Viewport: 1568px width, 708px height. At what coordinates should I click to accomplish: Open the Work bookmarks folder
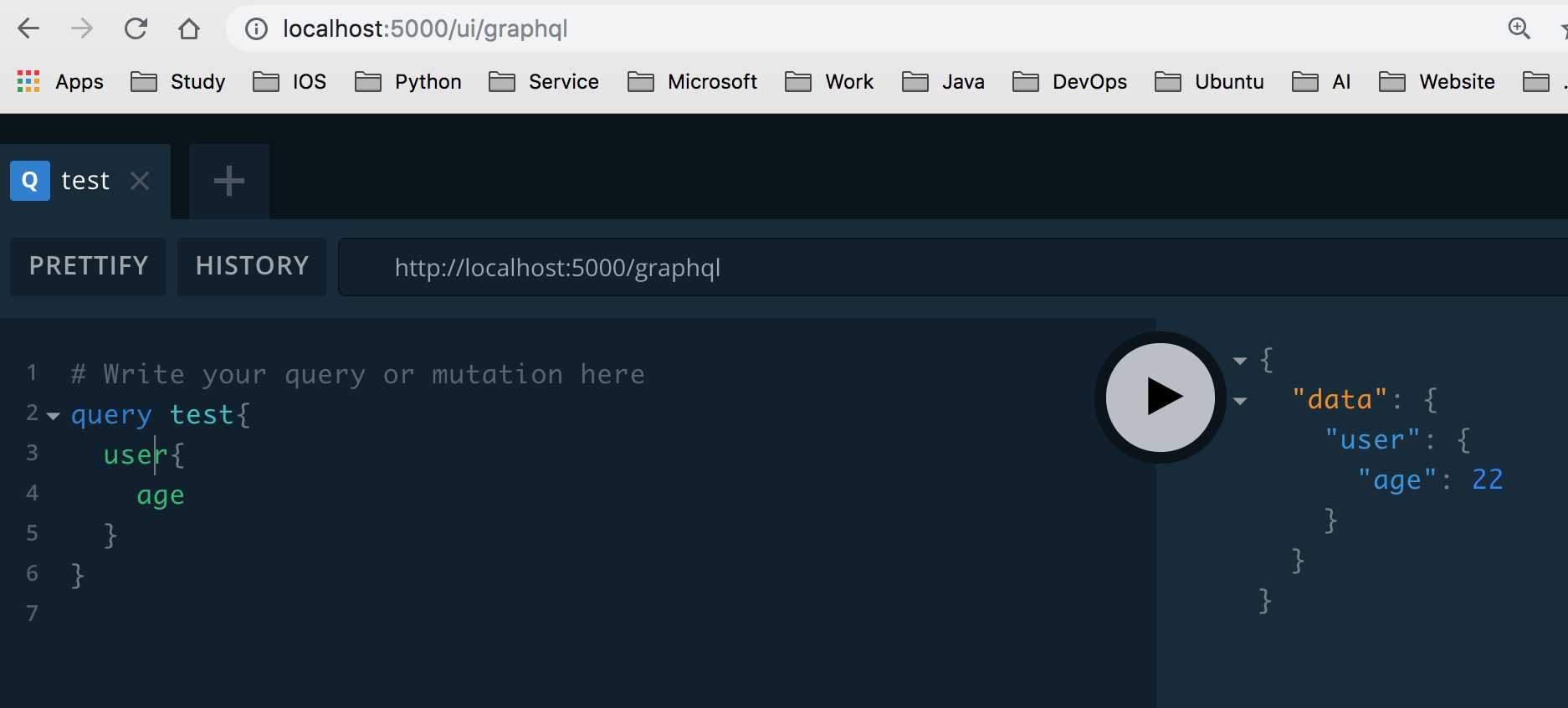829,81
